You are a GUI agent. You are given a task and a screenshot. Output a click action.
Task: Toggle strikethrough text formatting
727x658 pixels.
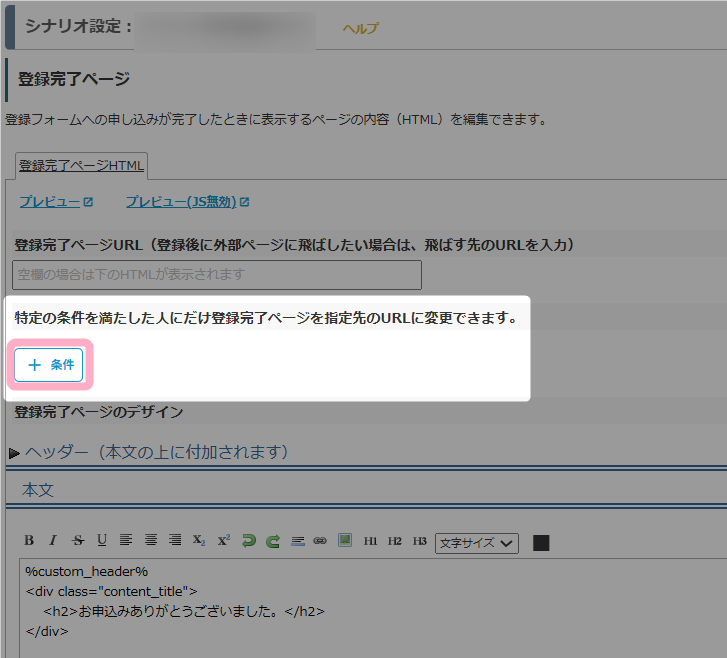click(x=78, y=541)
